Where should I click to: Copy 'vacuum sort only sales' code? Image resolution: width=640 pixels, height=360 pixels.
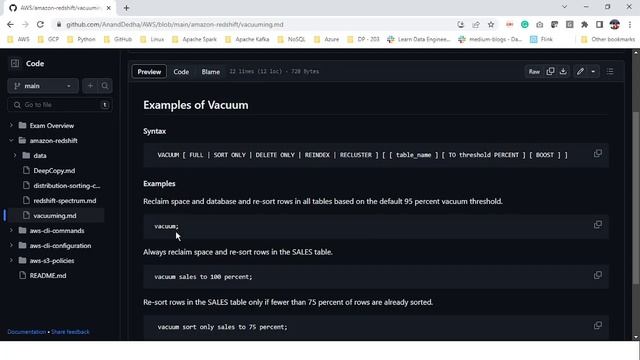click(x=598, y=325)
